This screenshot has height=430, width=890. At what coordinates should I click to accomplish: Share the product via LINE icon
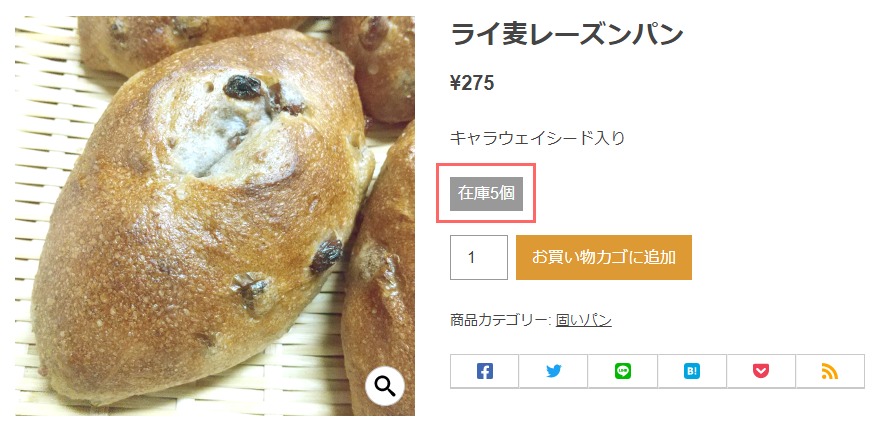pyautogui.click(x=623, y=372)
